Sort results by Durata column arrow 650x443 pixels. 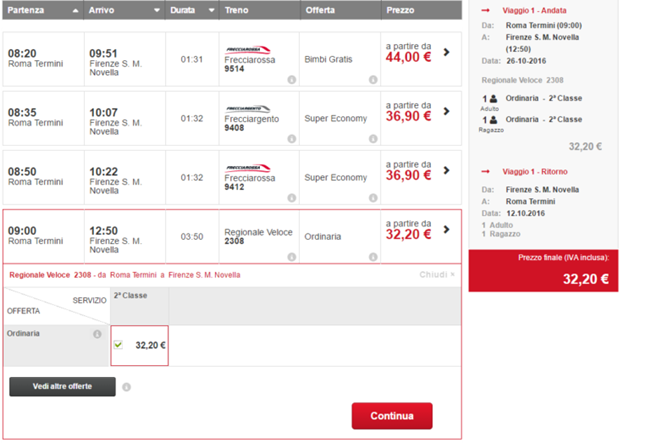pos(212,10)
